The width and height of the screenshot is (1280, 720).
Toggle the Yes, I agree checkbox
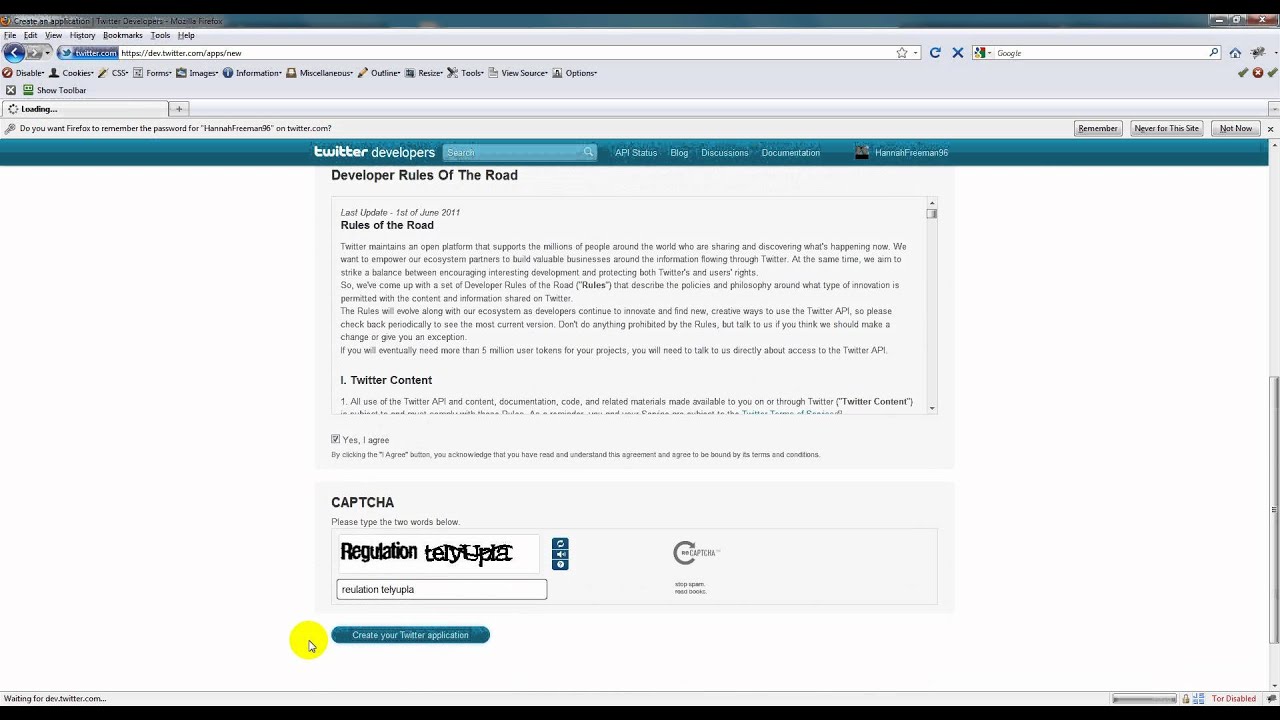(x=336, y=439)
